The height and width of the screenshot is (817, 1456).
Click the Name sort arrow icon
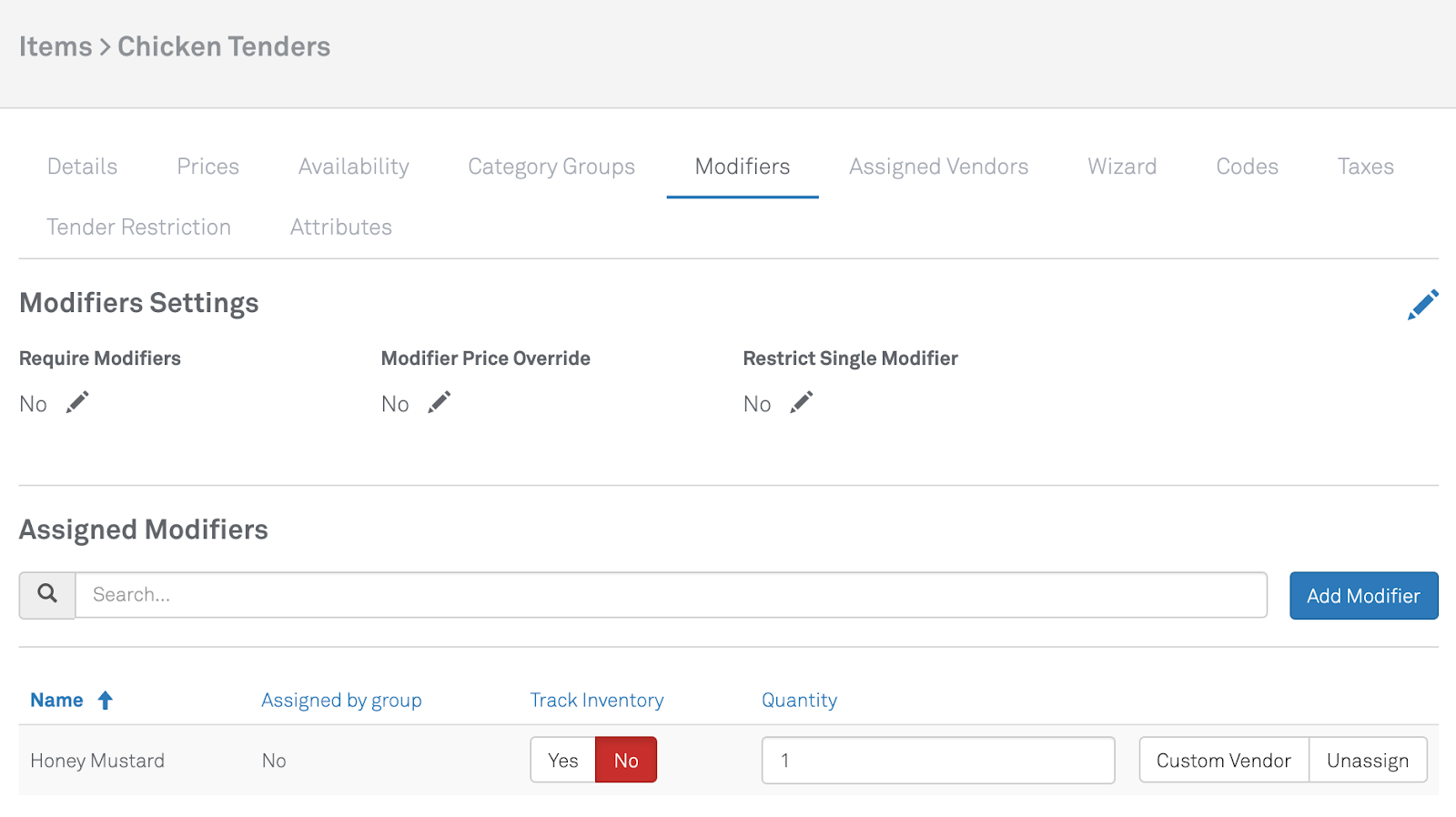point(106,700)
